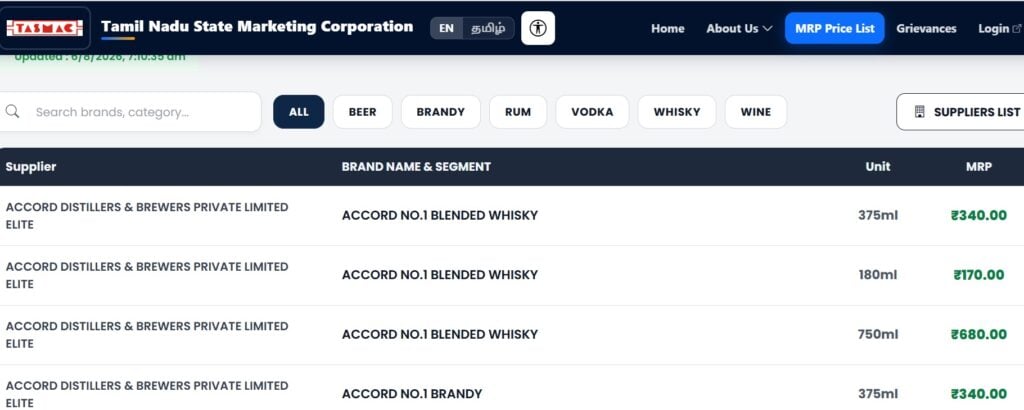Click the MRP Price List button

pyautogui.click(x=835, y=28)
